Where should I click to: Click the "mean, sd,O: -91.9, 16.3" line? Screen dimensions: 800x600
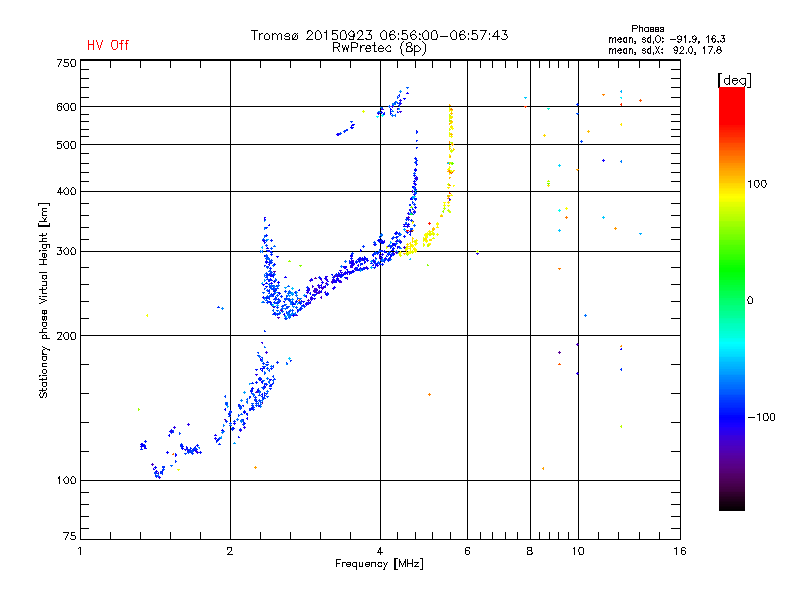pos(666,39)
